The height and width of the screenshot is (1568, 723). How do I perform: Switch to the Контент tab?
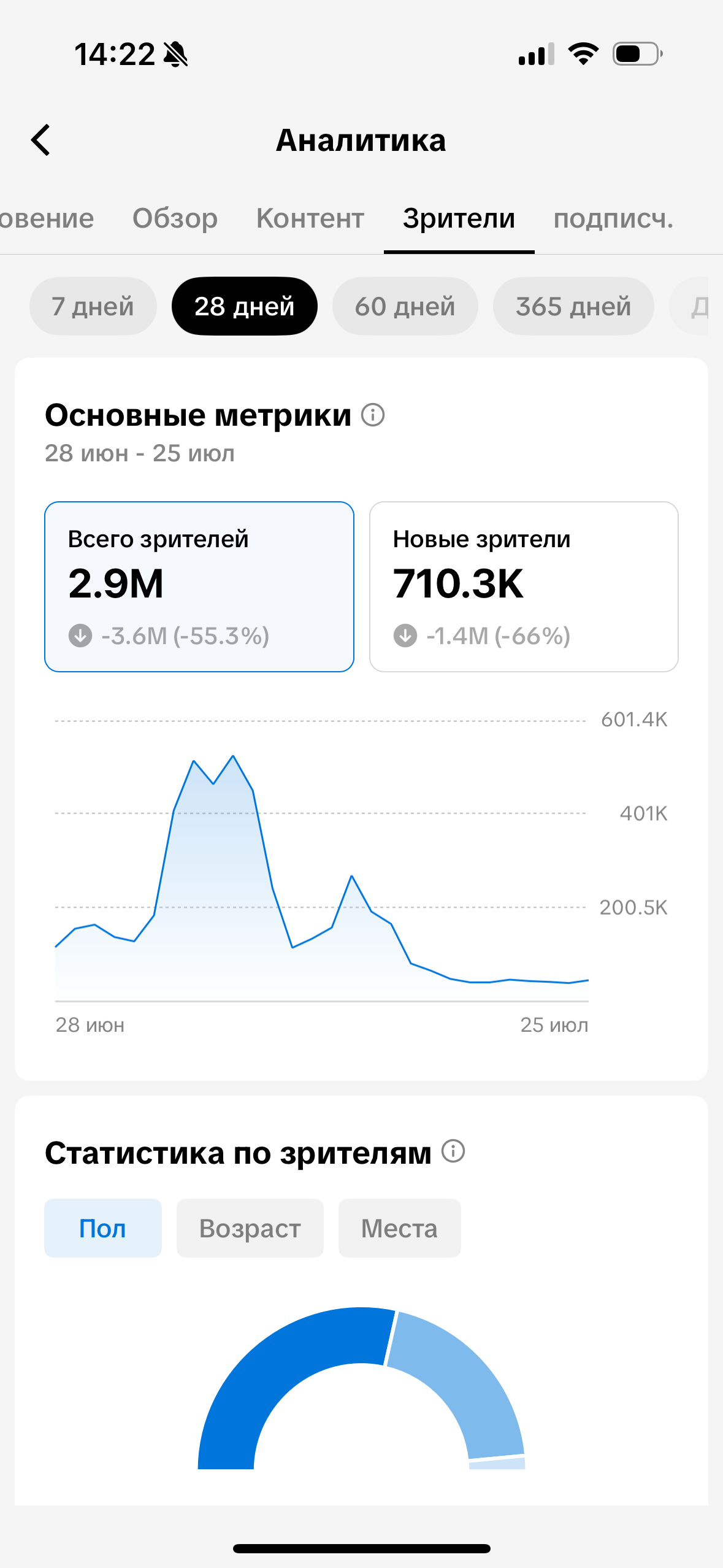pyautogui.click(x=310, y=218)
